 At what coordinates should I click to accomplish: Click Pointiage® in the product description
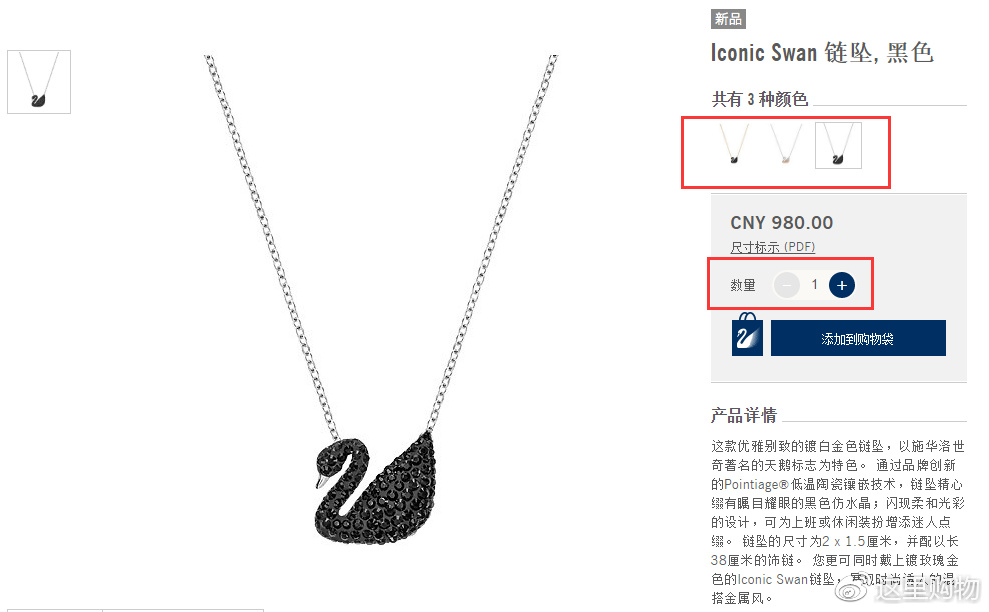756,485
